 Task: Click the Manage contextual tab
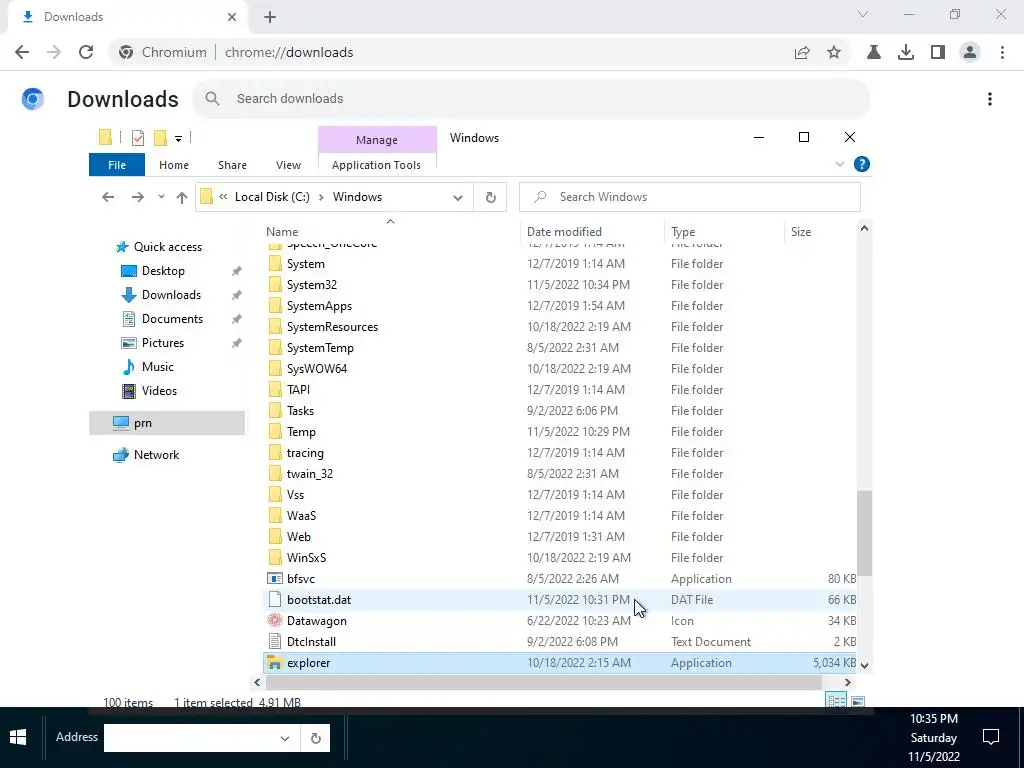tap(377, 140)
